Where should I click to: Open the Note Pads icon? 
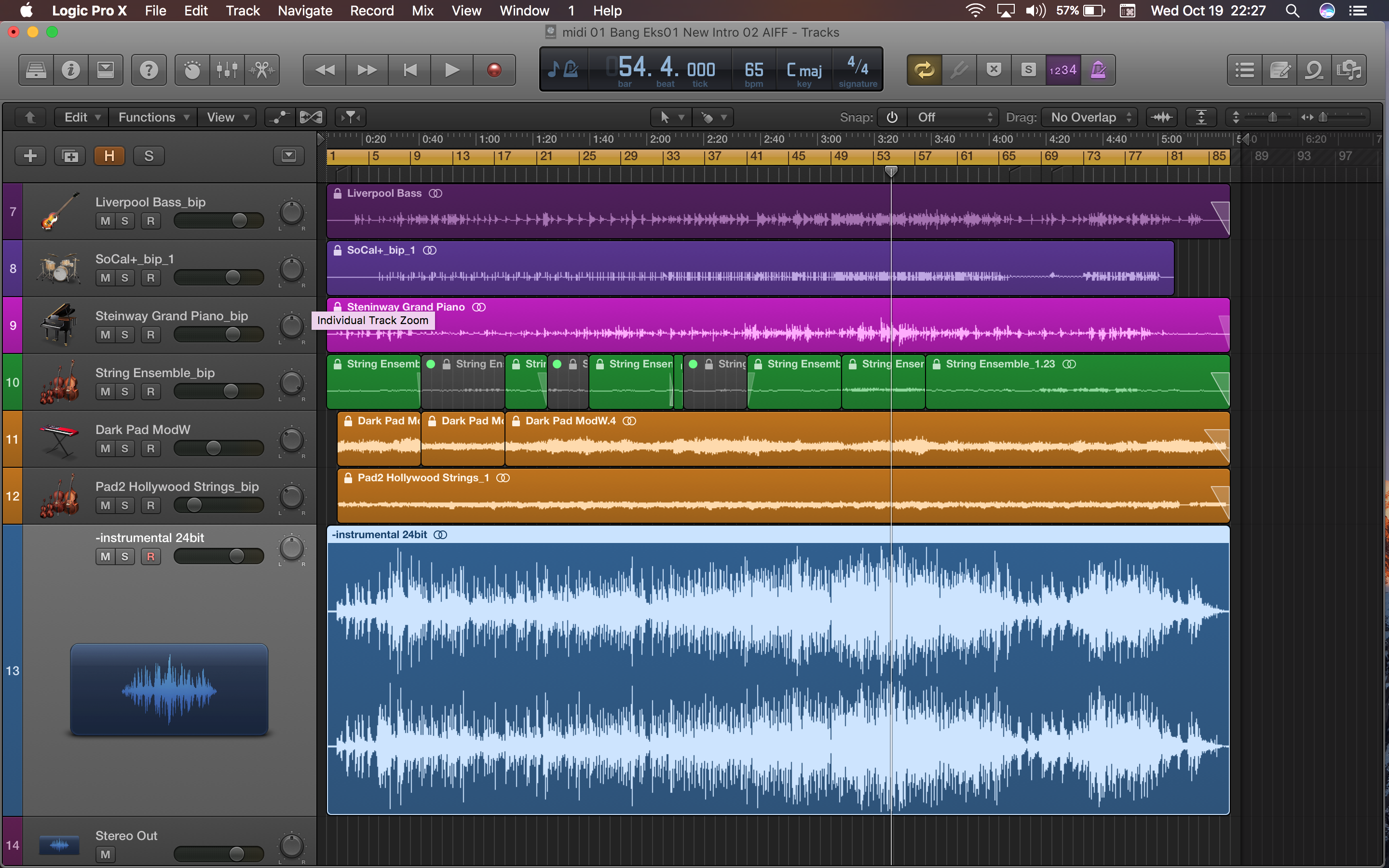pyautogui.click(x=1280, y=70)
